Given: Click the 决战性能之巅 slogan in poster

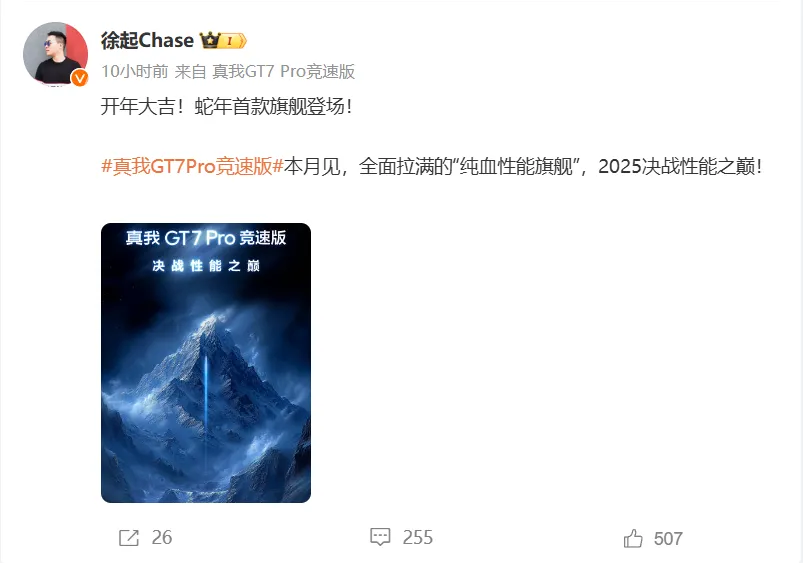Looking at the screenshot, I should pos(206,265).
